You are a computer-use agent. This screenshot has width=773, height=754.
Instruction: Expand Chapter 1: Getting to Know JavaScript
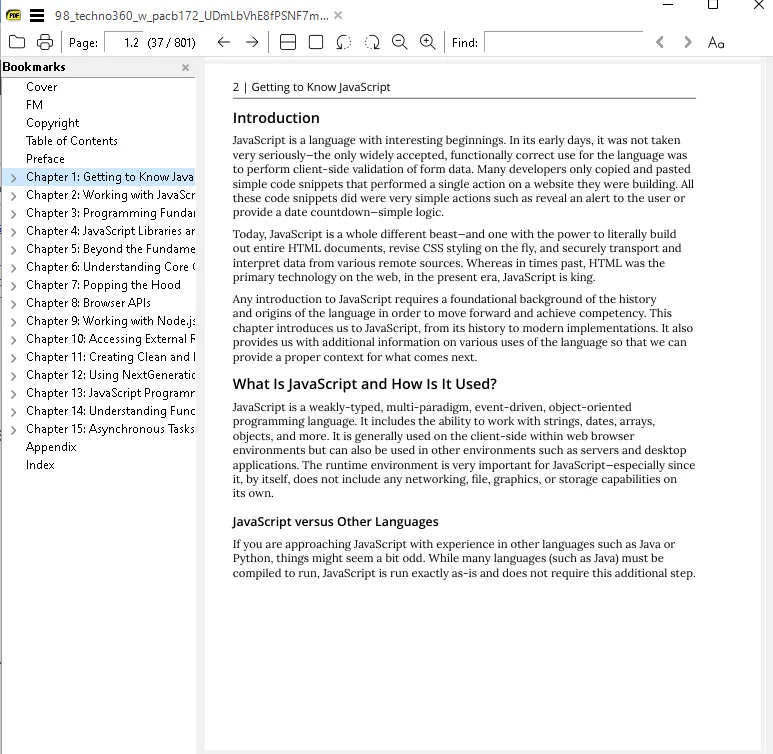(13, 178)
